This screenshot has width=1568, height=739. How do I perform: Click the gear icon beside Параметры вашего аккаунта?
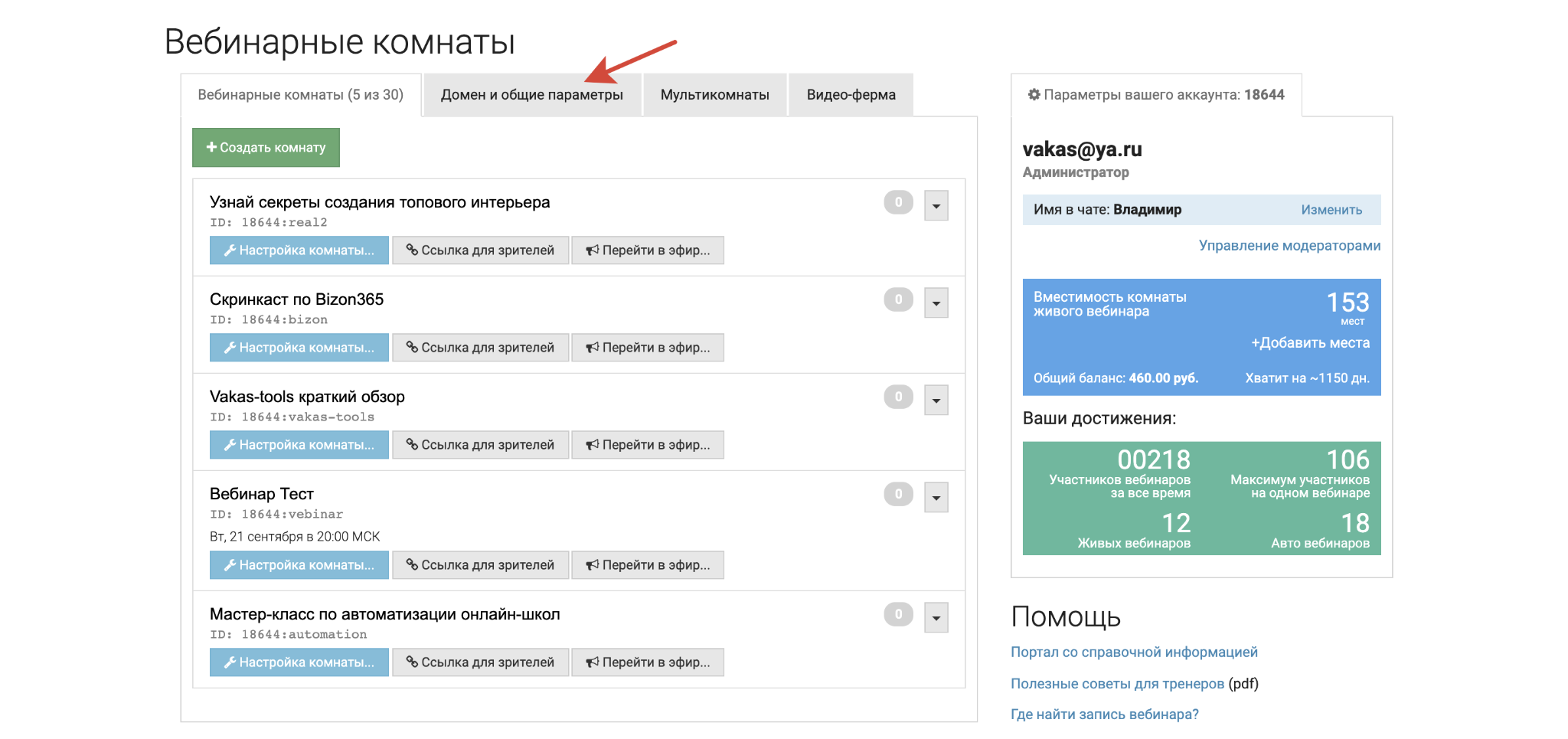[1033, 95]
